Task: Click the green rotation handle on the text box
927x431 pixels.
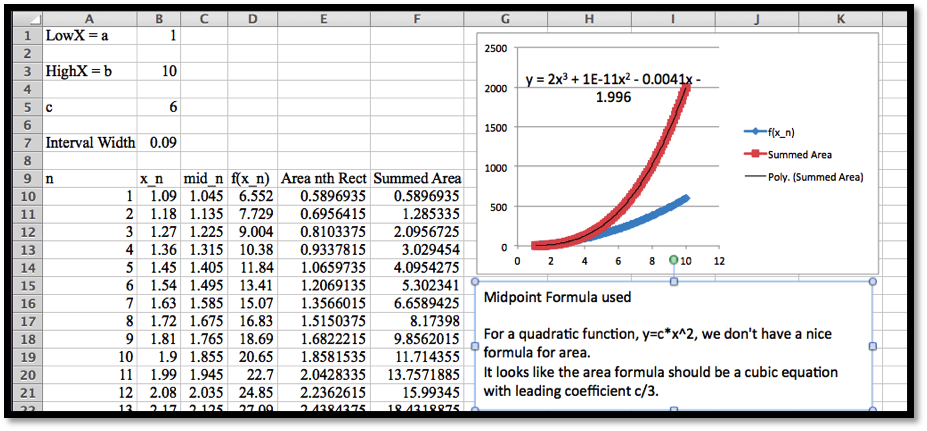Action: [x=672, y=261]
